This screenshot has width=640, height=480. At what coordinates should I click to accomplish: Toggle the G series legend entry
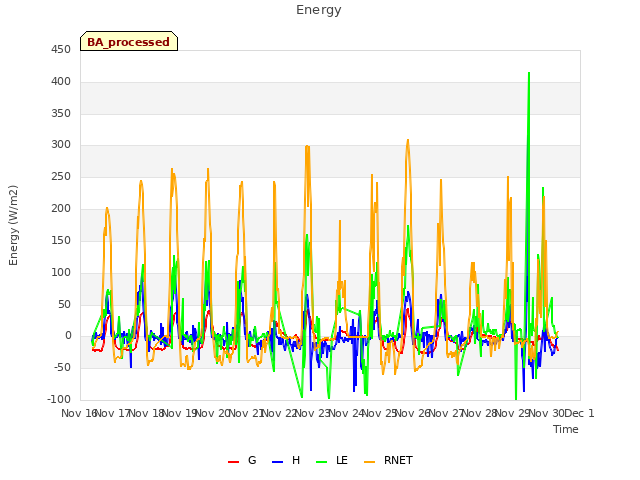242,460
